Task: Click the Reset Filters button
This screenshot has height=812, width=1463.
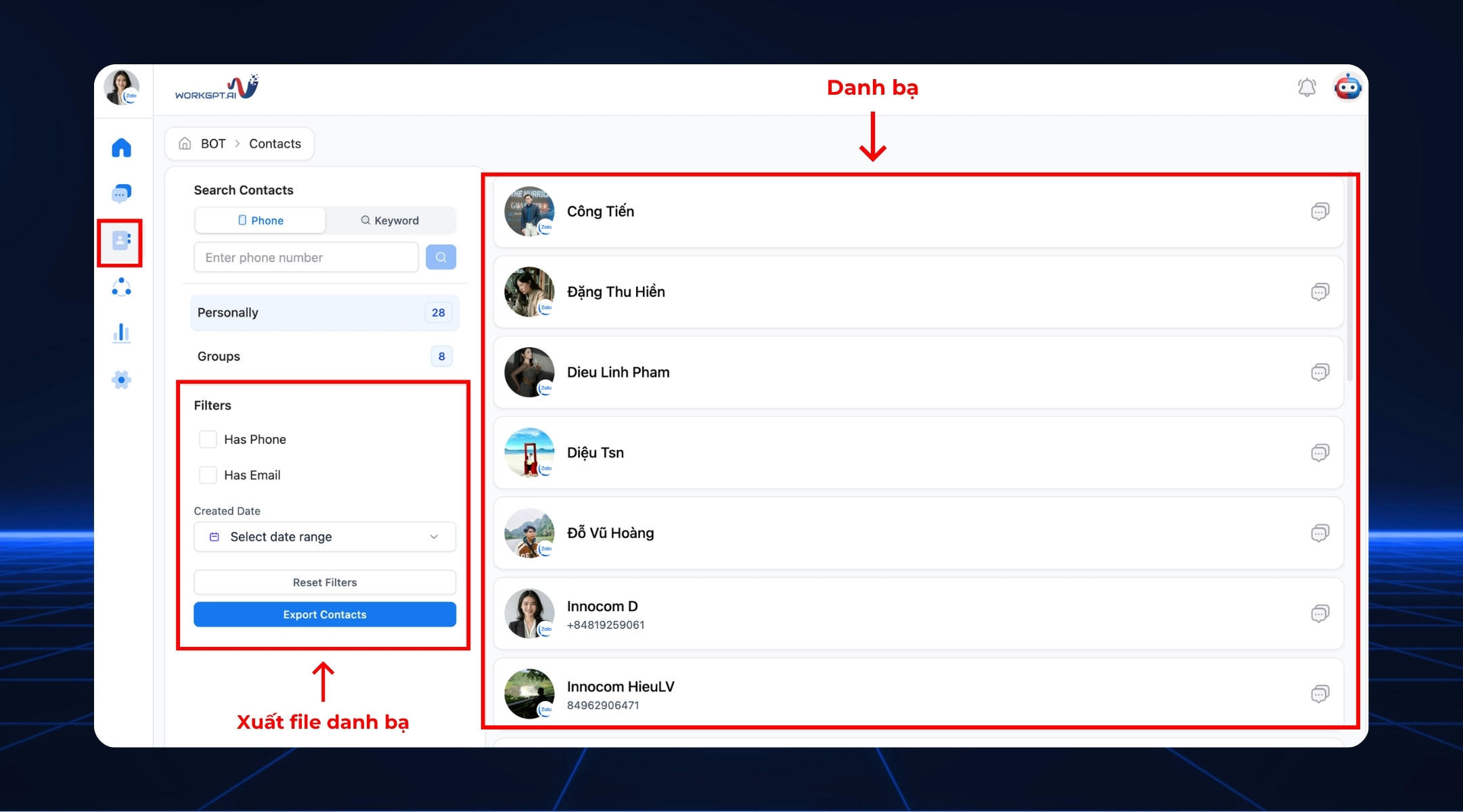Action: click(x=325, y=583)
